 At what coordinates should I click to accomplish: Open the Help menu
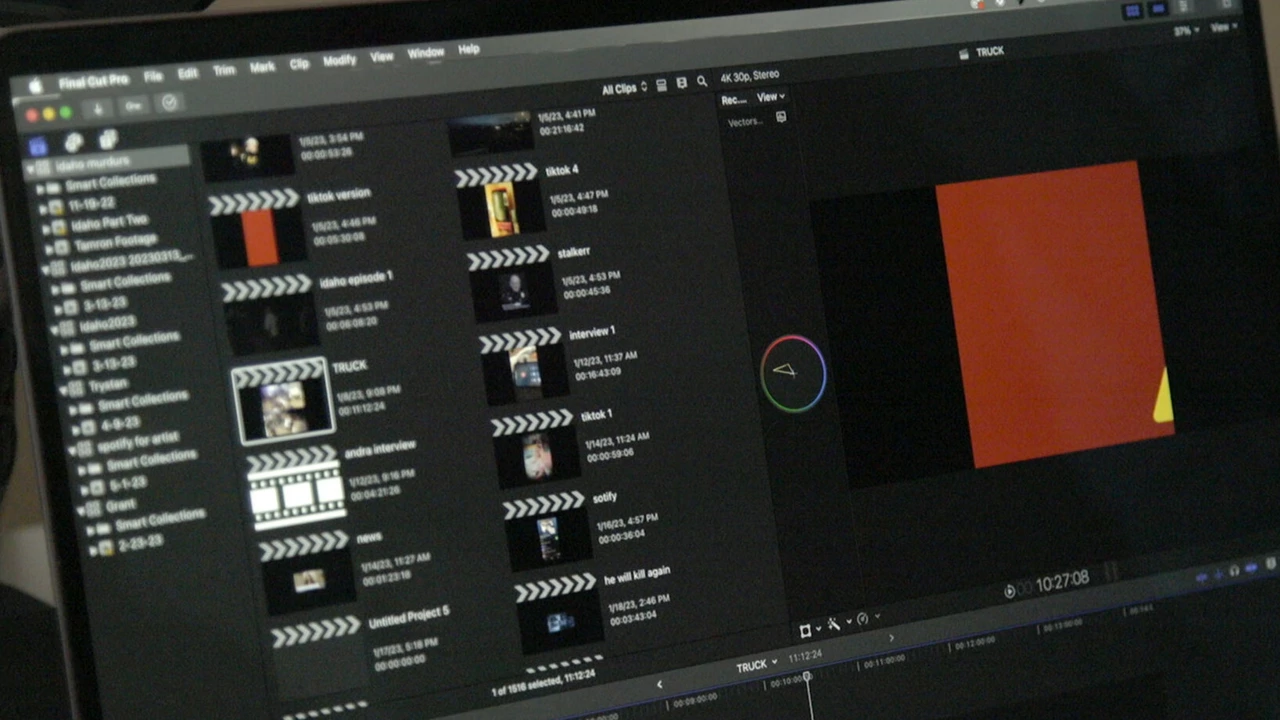tap(469, 49)
